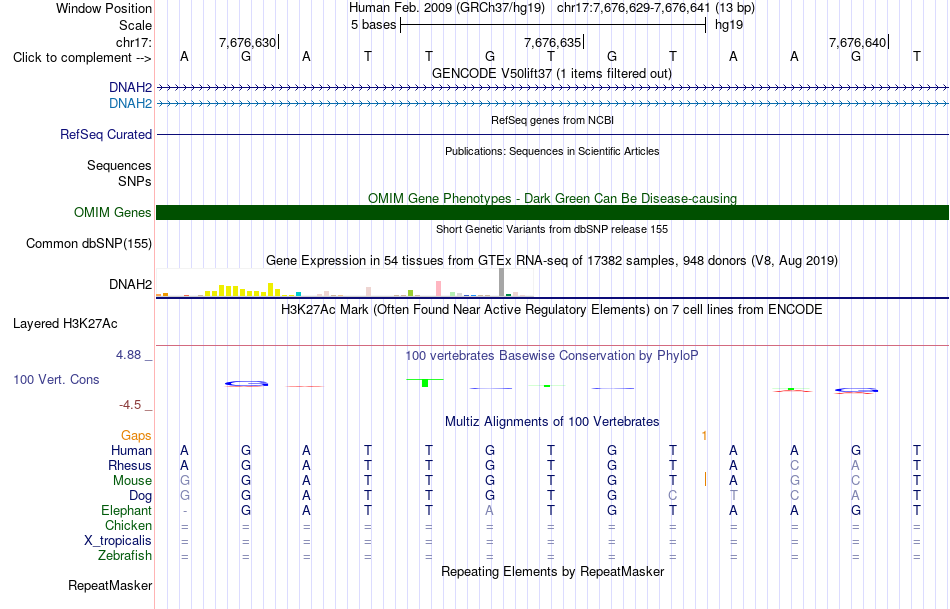The image size is (950, 609).
Task: Click the Dog species label
Action: (x=141, y=496)
